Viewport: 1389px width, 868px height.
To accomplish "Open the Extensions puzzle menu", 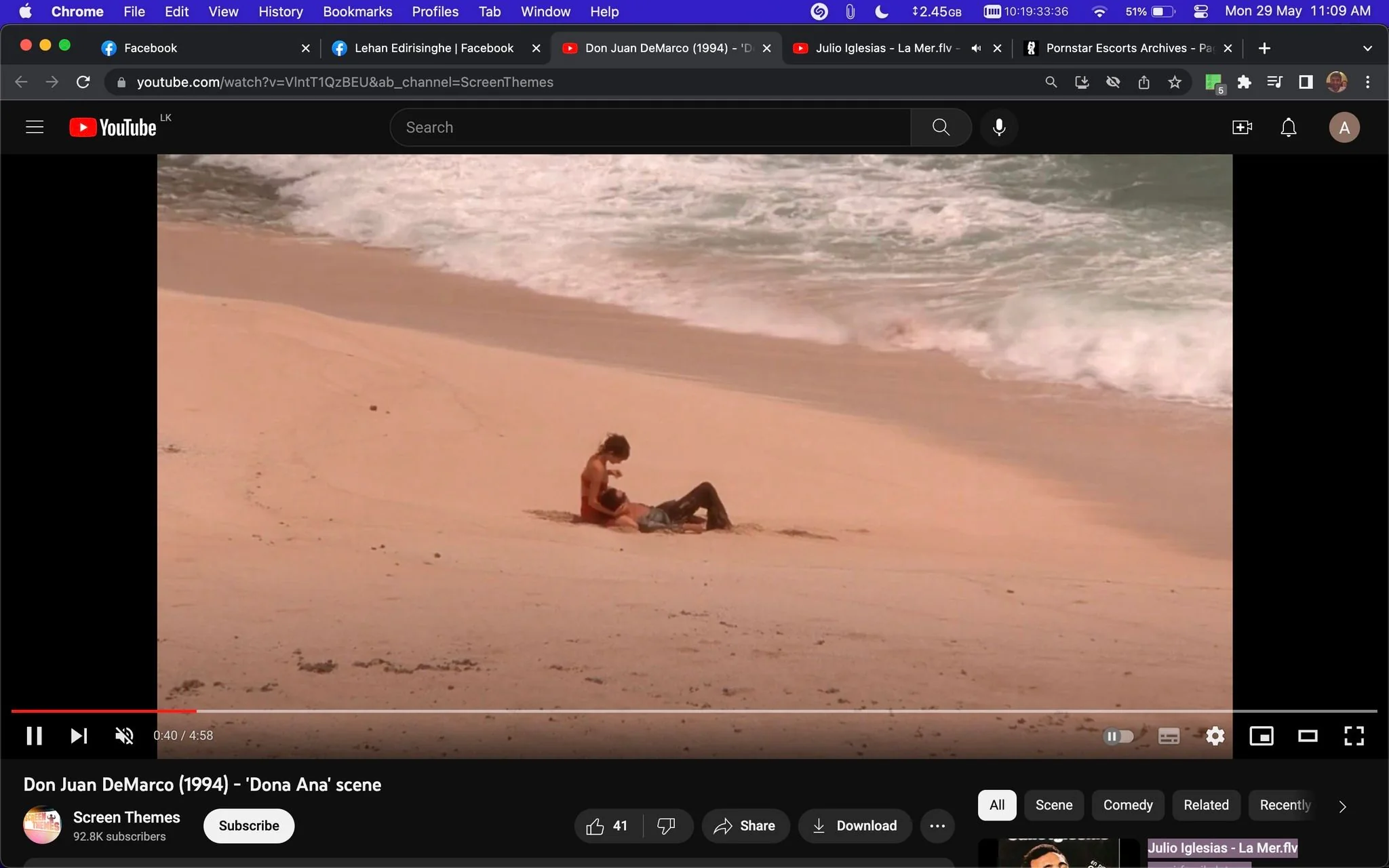I will [x=1244, y=82].
